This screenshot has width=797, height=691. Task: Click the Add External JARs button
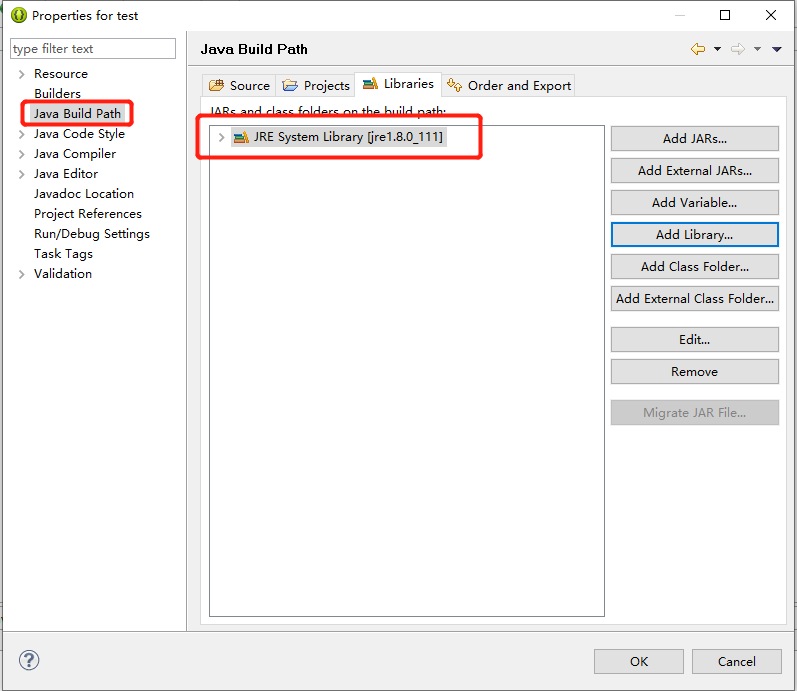[694, 170]
